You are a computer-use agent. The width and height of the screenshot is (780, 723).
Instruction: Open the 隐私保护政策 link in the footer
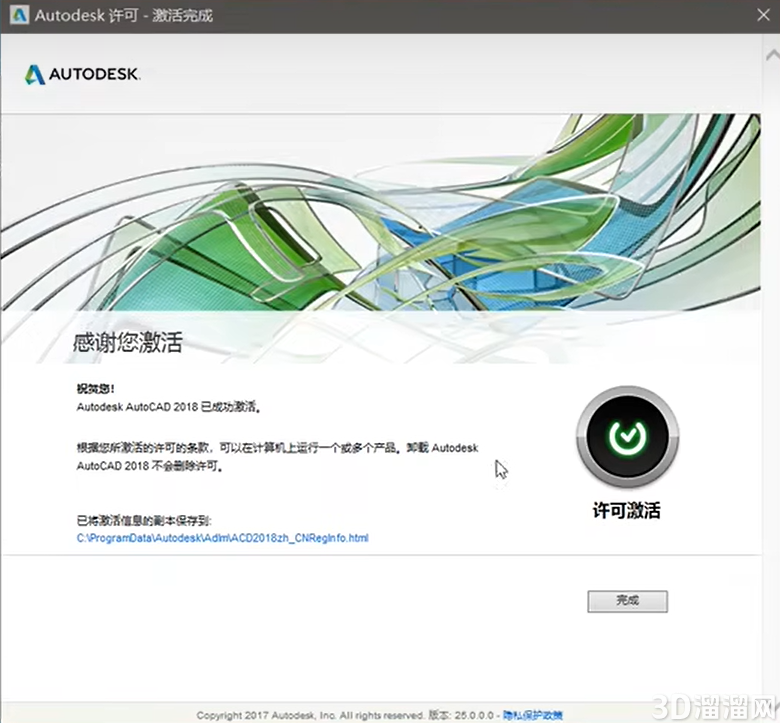pos(532,716)
